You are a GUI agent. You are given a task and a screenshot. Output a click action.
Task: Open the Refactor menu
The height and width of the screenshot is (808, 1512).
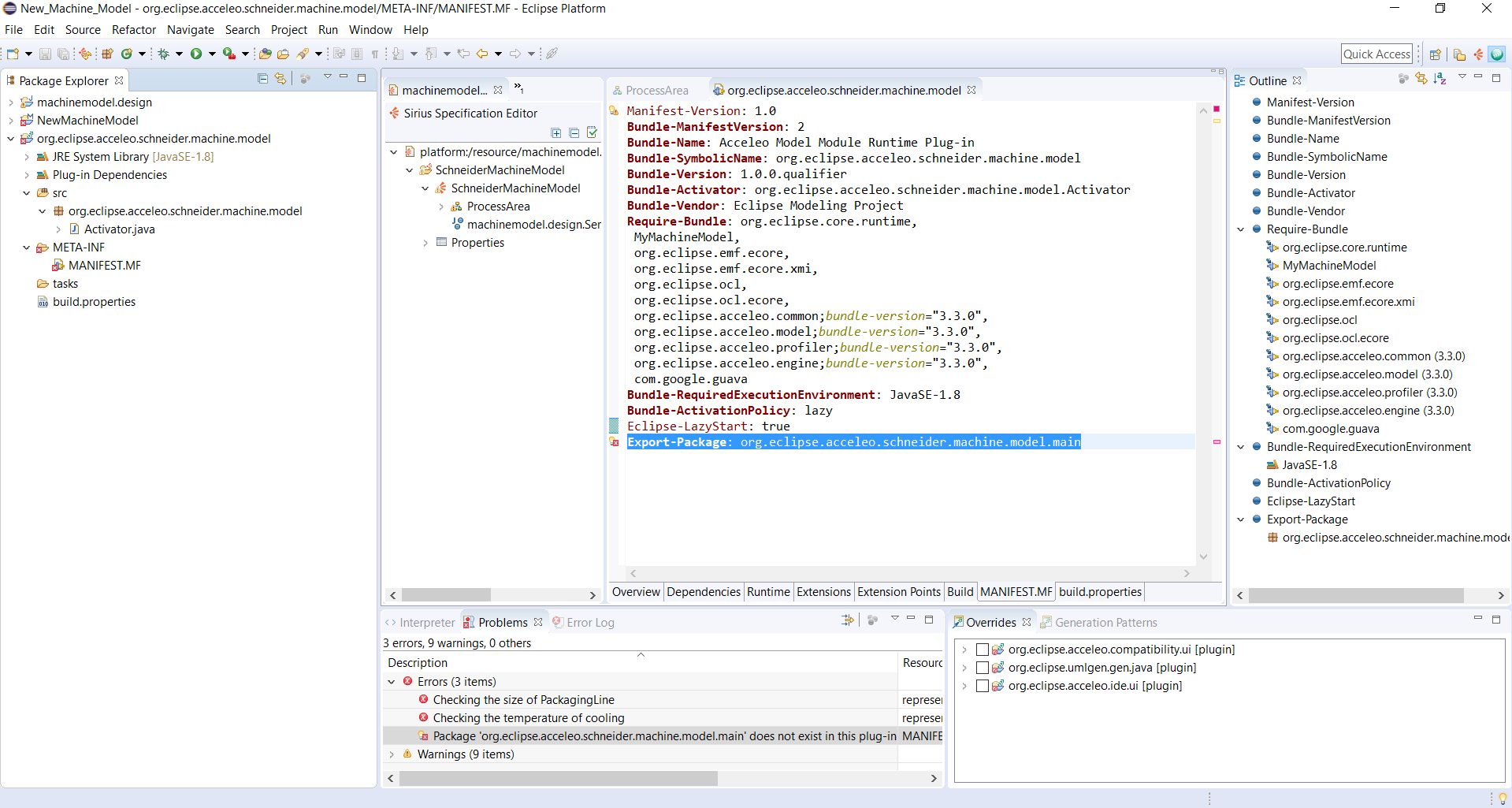(134, 30)
